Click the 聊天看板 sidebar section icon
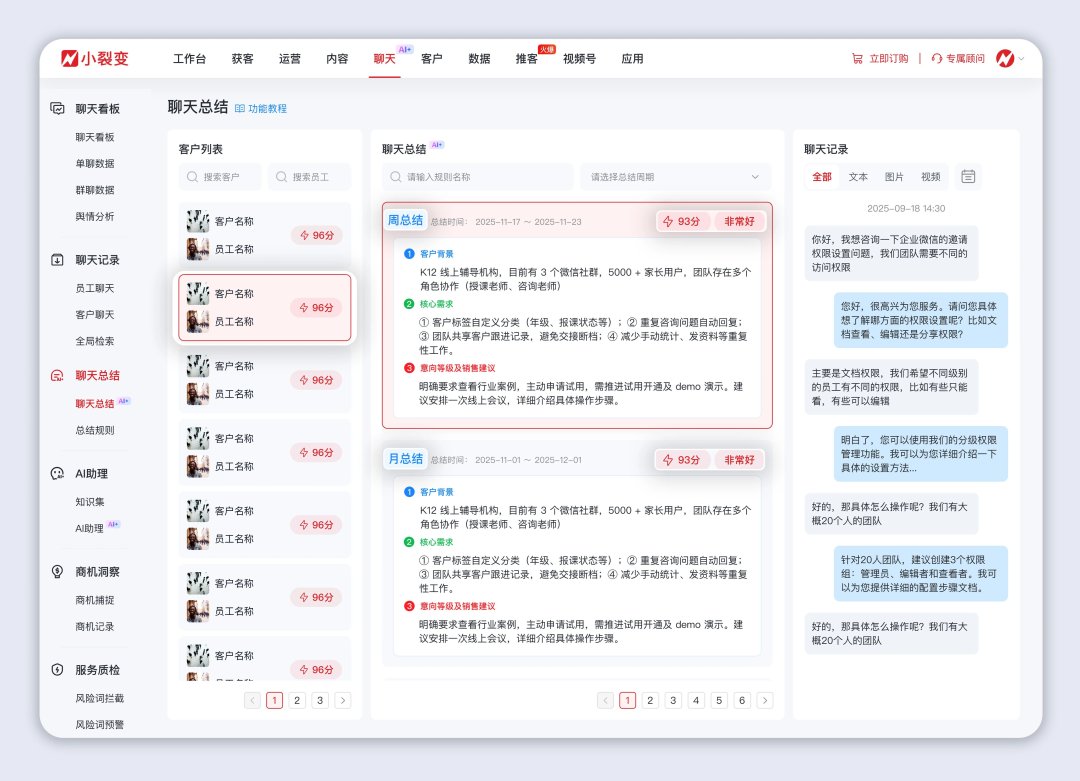1080x781 pixels. coord(58,109)
